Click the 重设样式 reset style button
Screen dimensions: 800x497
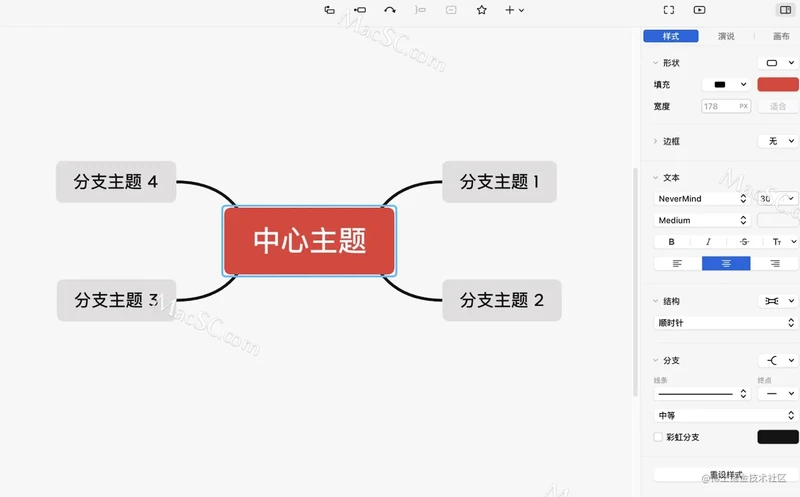click(726, 475)
